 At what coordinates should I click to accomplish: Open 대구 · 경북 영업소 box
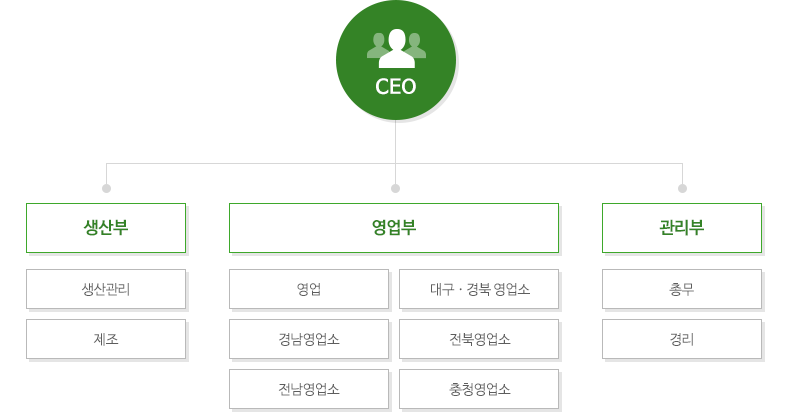point(479,289)
